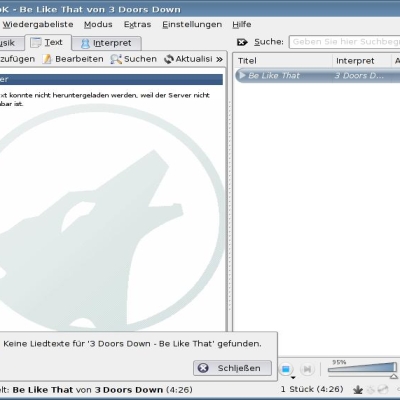Screen dimensions: 400x400
Task: Click the play indicator on the playlist row
Action: coord(242,76)
